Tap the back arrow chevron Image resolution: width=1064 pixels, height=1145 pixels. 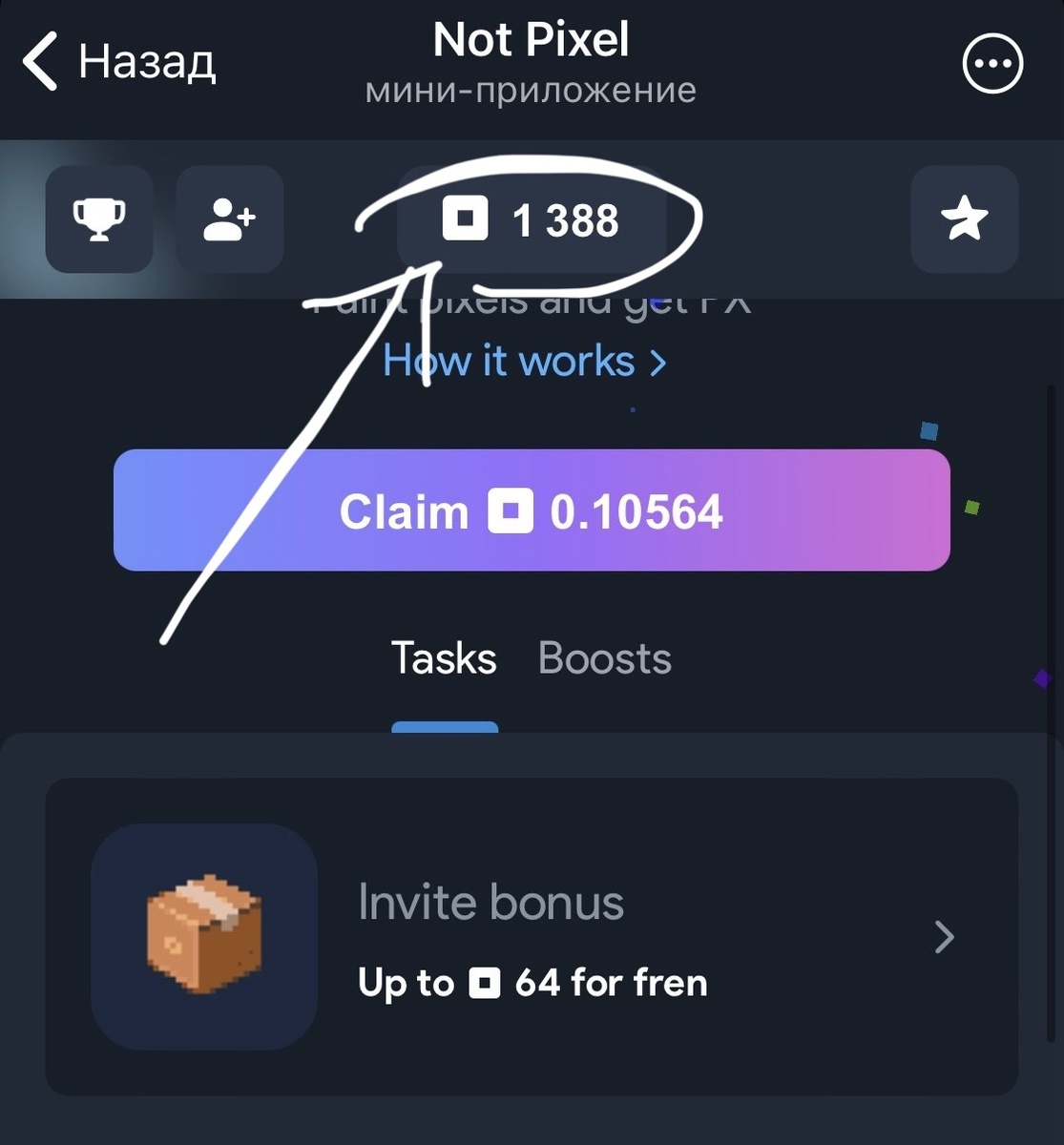coord(40,61)
